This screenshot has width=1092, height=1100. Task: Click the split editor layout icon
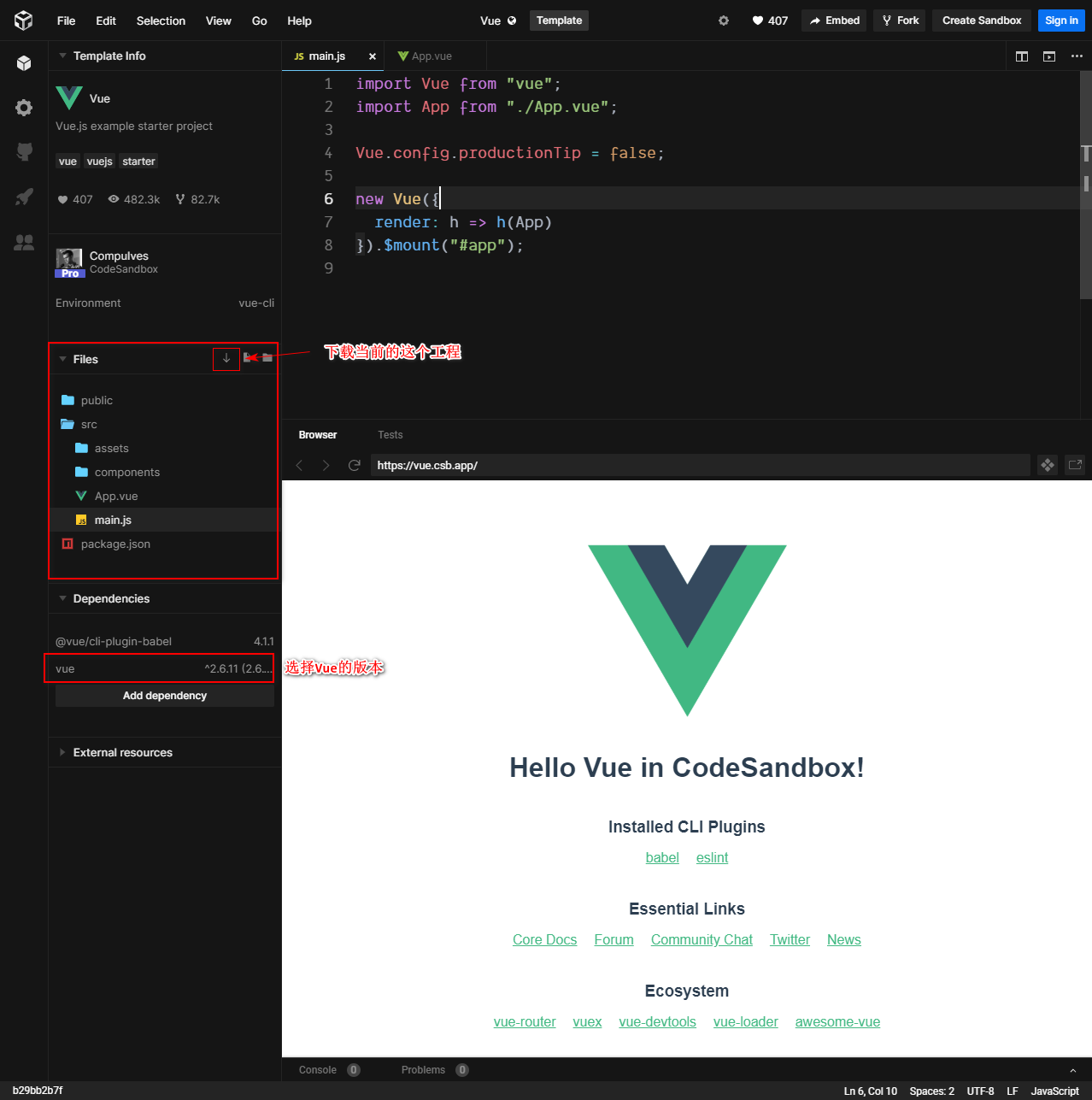pyautogui.click(x=1022, y=56)
